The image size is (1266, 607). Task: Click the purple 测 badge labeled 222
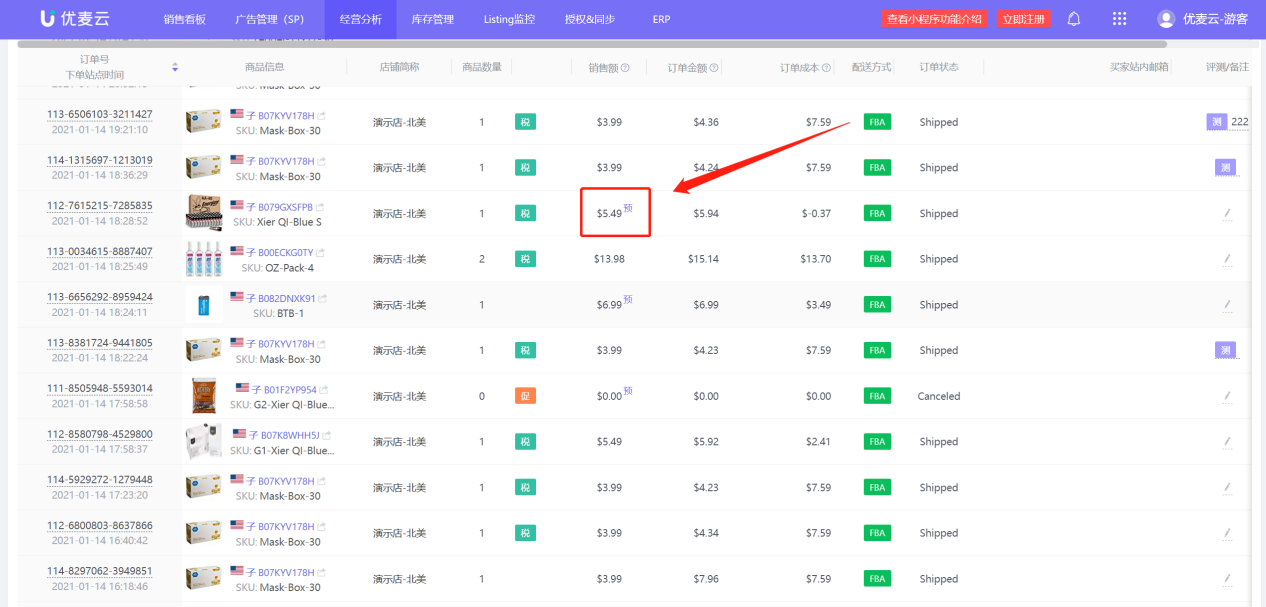click(1216, 122)
